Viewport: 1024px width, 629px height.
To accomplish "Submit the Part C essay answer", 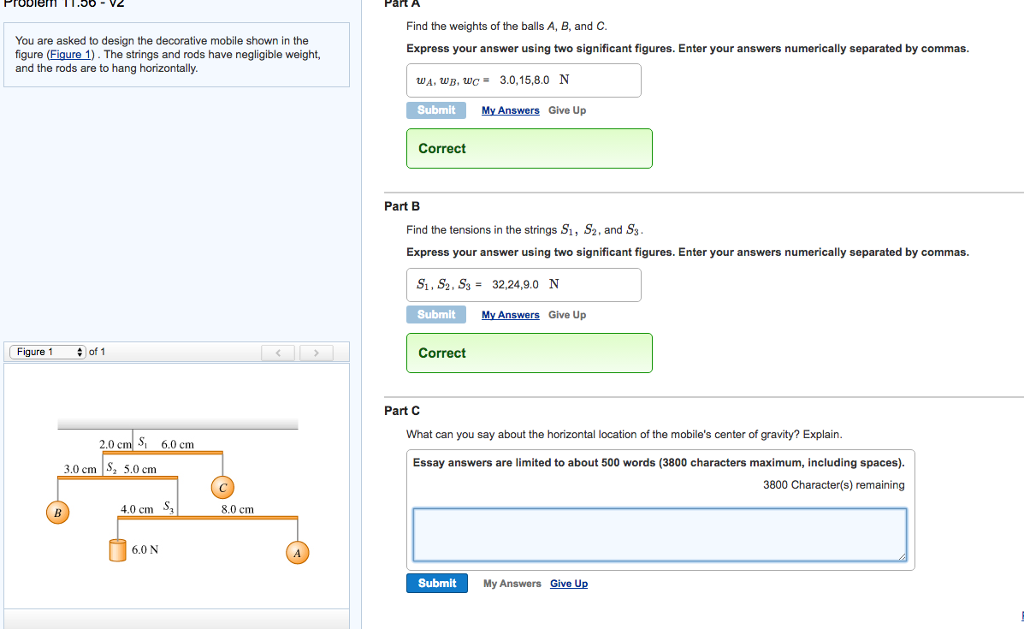I will click(x=437, y=583).
